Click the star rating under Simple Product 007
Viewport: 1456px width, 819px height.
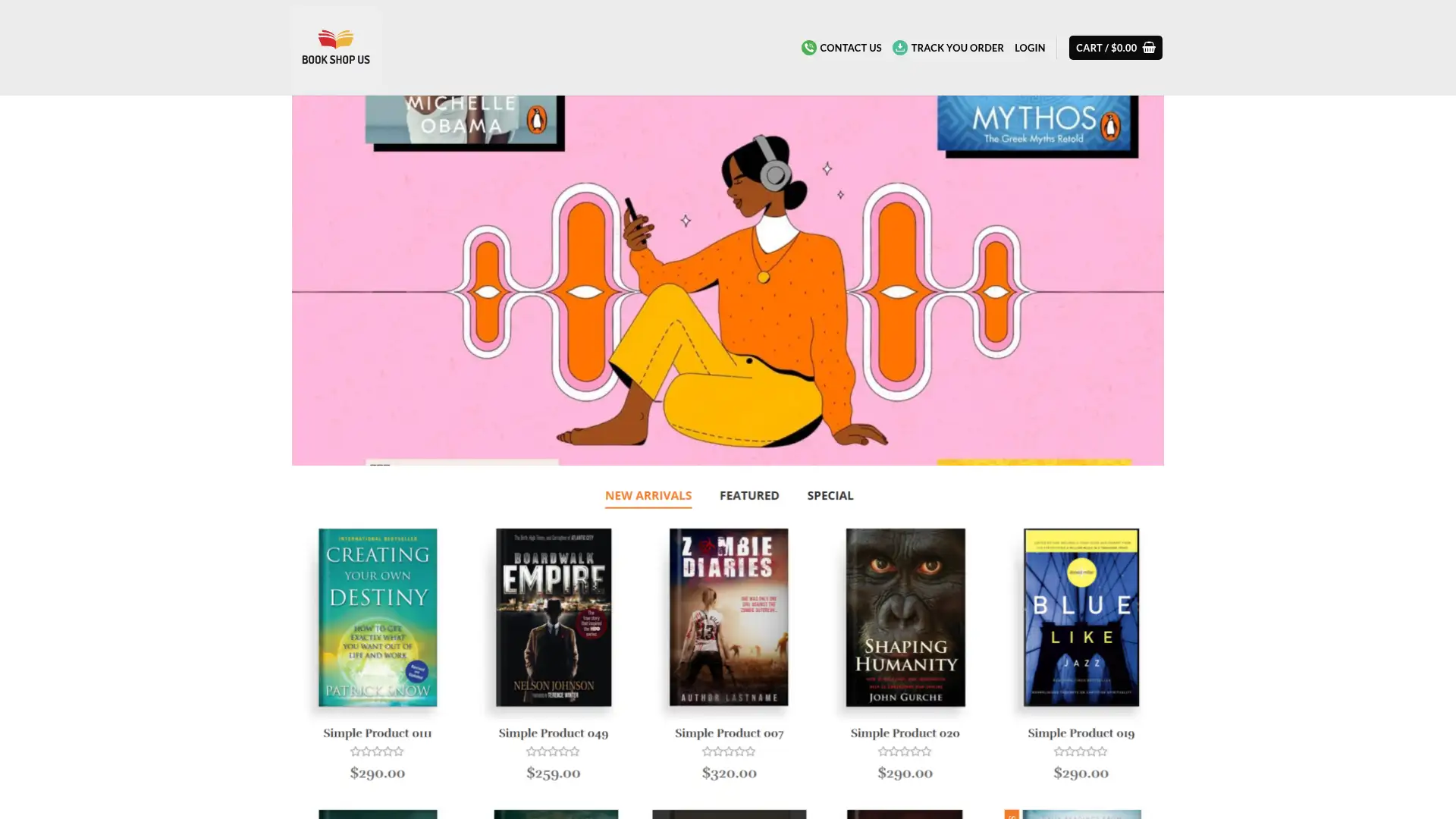[729, 751]
